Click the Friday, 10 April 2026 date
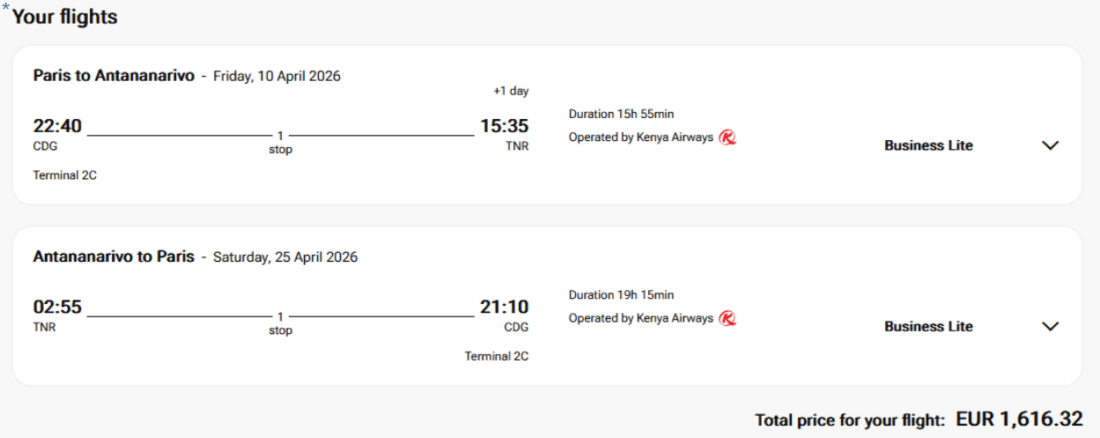 coord(277,76)
